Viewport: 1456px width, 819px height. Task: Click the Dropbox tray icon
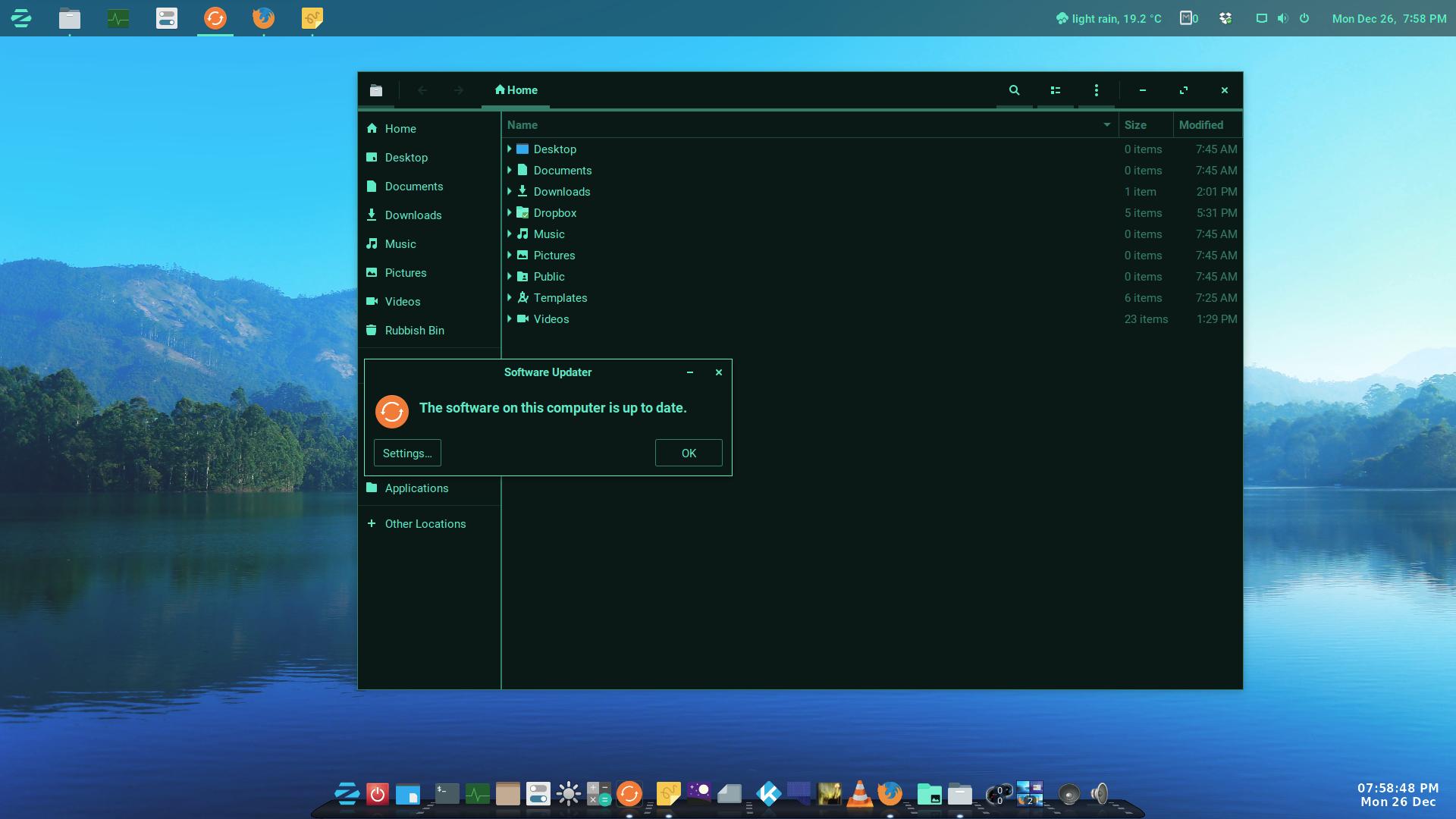pyautogui.click(x=1225, y=18)
